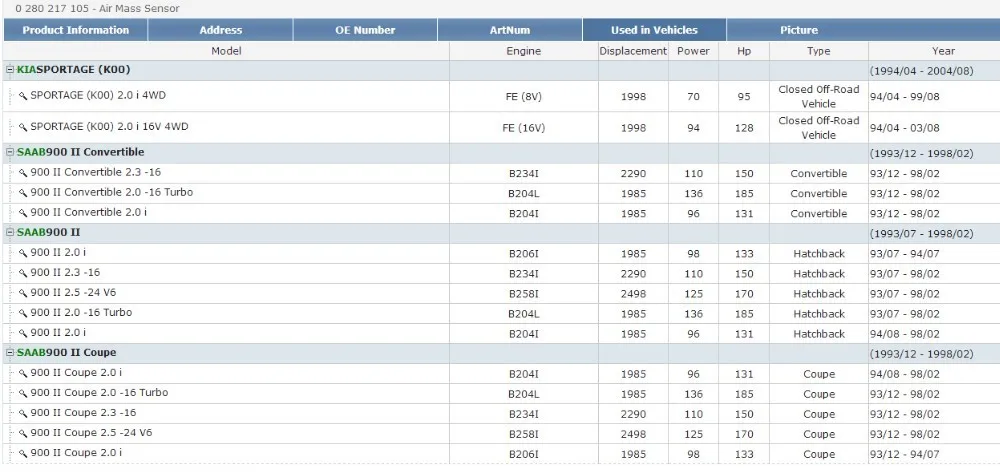Open the SPORTAGE (K00) 2.0 i 4WD model

98,96
